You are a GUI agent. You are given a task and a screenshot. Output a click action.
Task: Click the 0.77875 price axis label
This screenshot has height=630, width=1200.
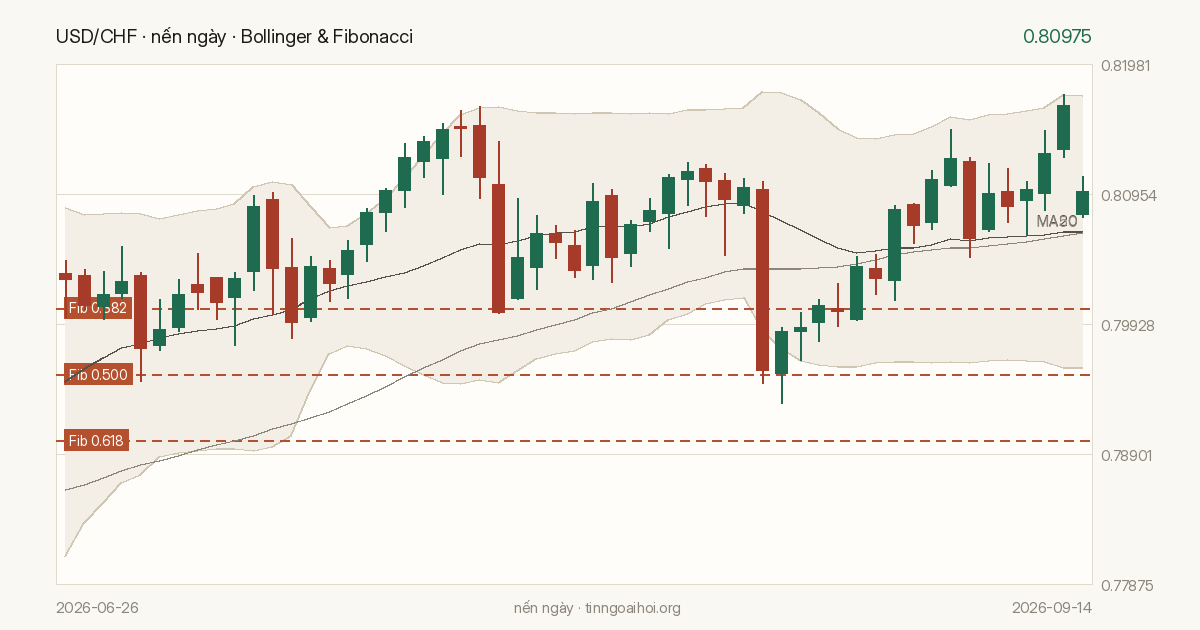(x=1126, y=585)
